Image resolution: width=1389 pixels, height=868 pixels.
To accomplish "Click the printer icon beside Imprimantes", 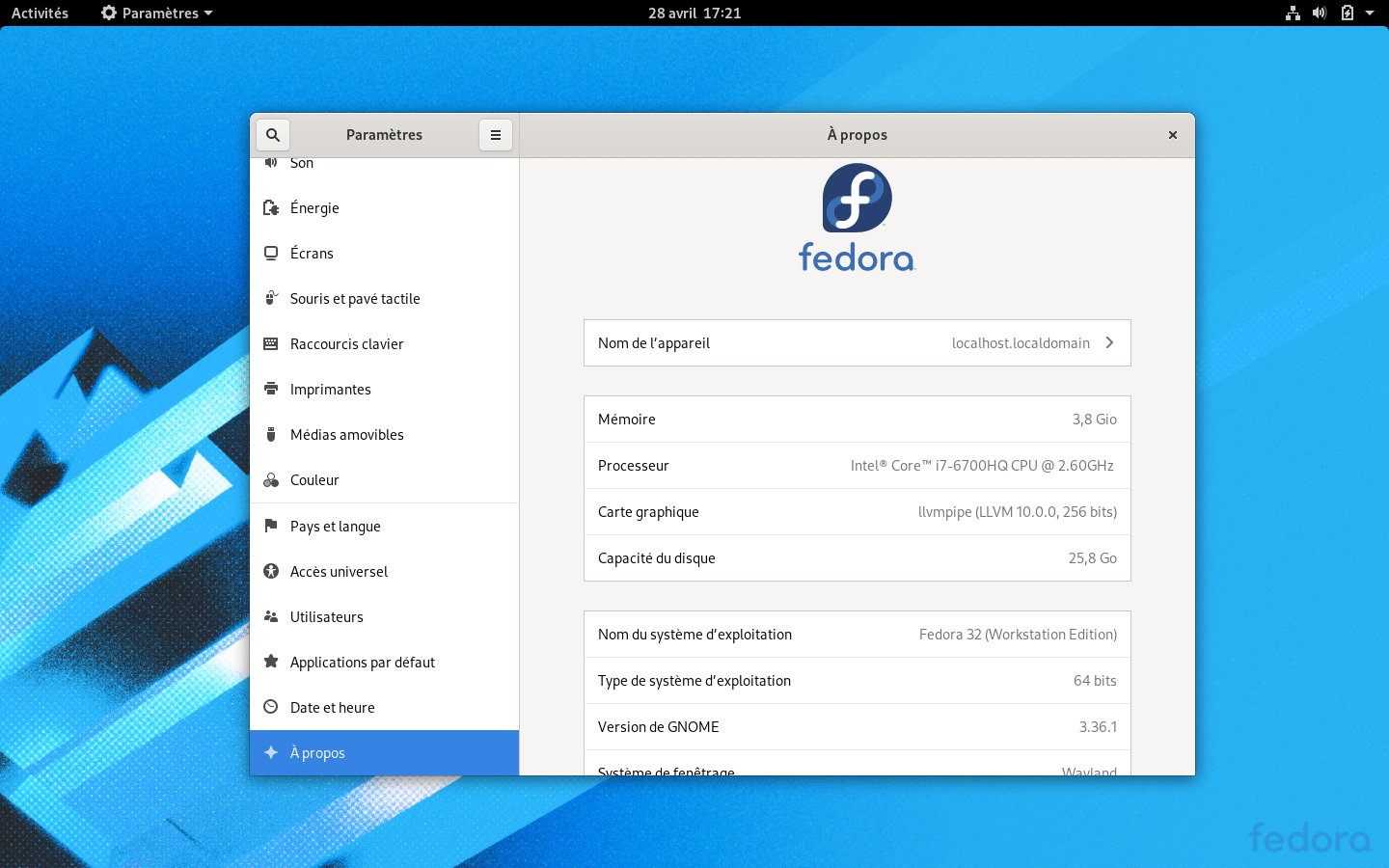I will point(271,390).
